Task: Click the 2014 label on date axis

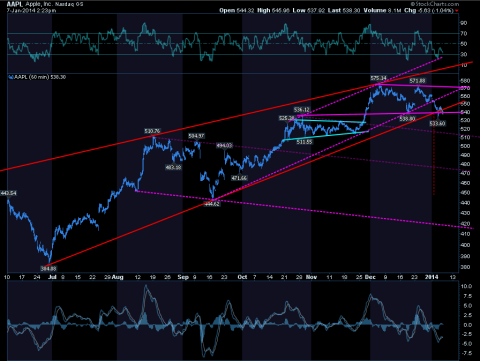Action: click(432, 277)
